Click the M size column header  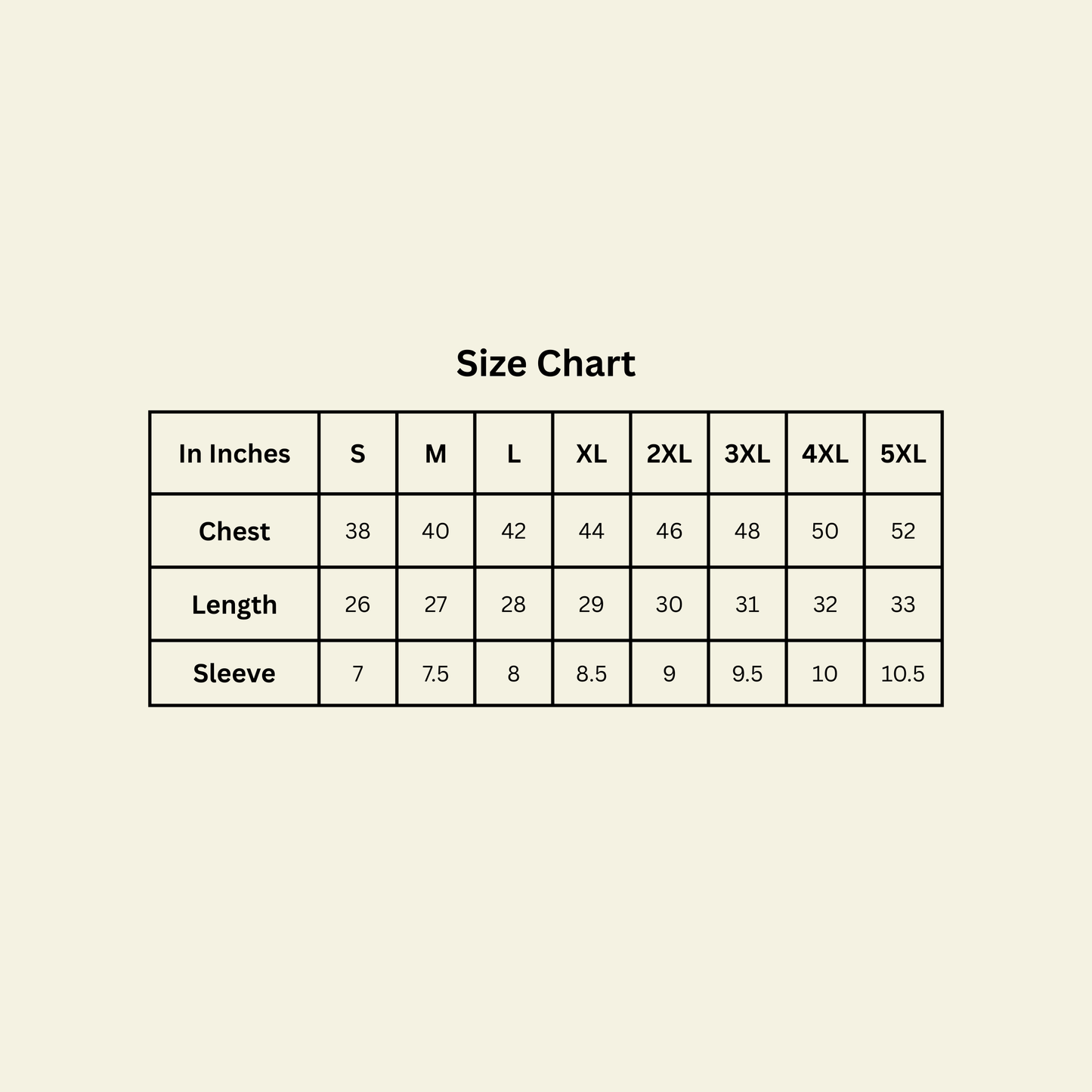pos(435,453)
